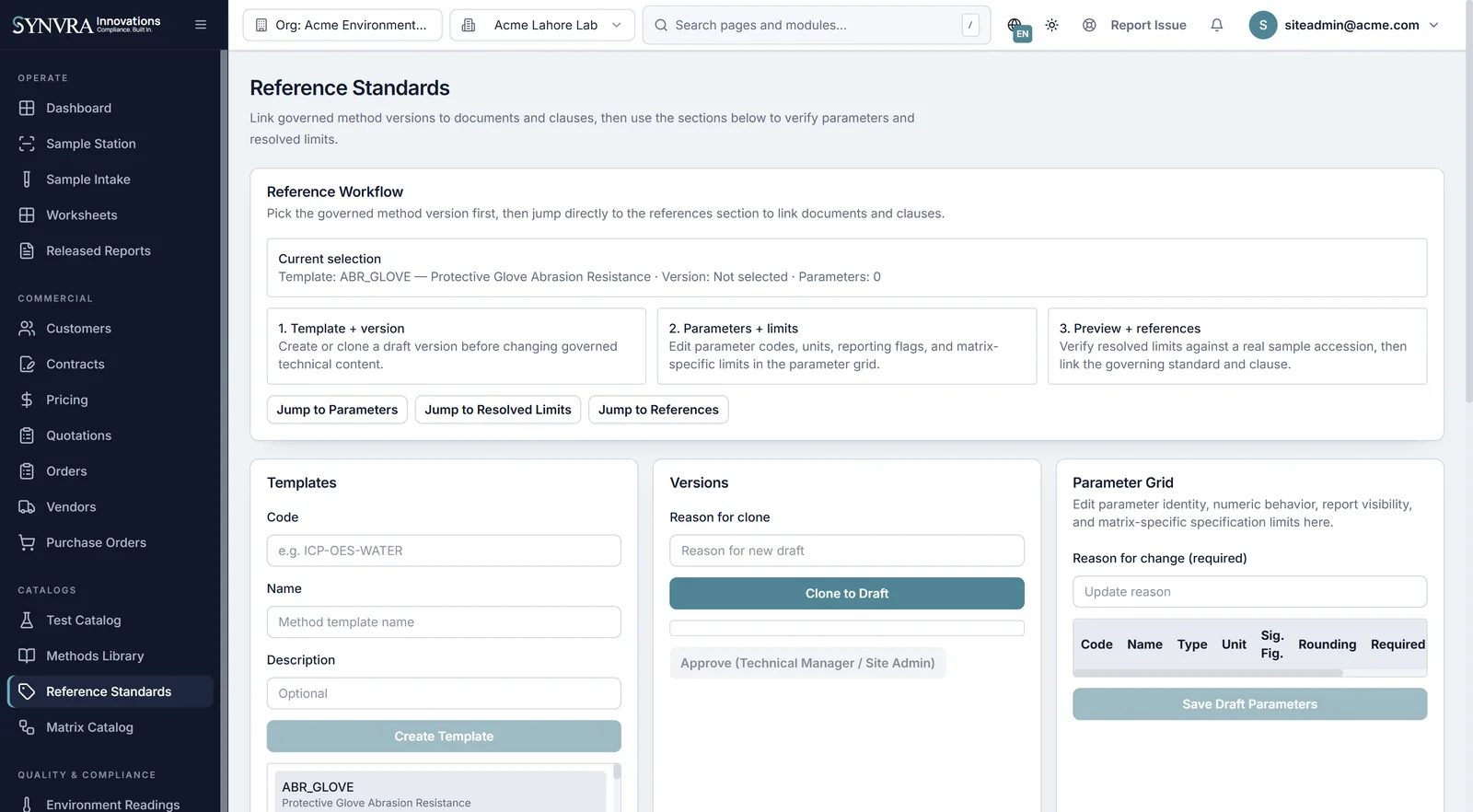The image size is (1473, 812).
Task: Click the templates list vertical scrollbar
Action: pyautogui.click(x=617, y=771)
